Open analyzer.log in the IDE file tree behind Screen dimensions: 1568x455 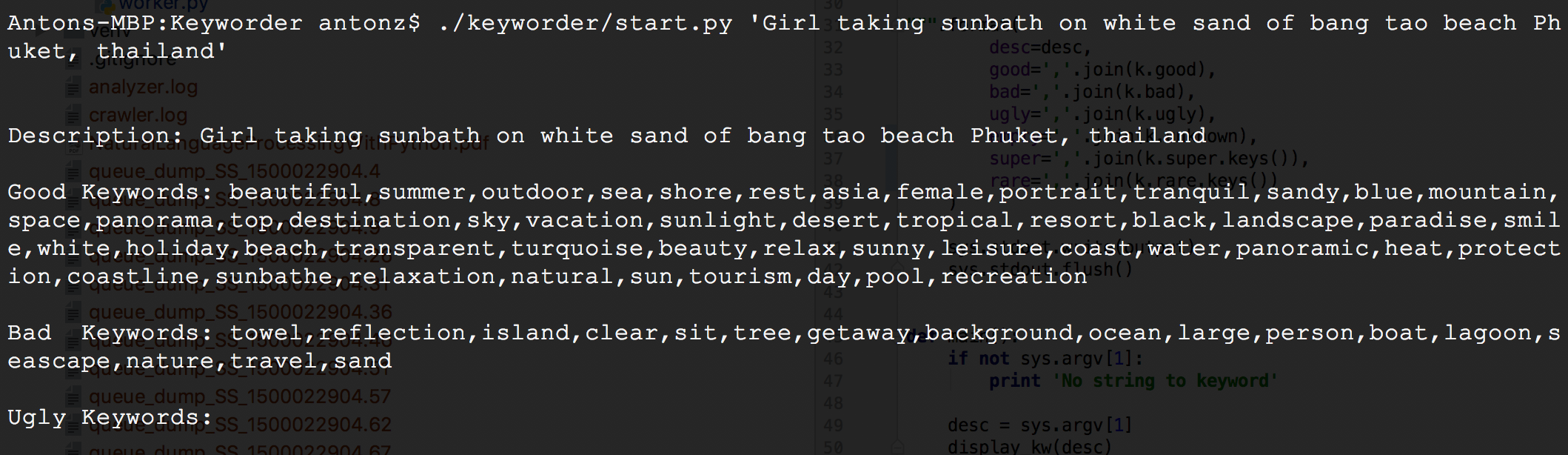[x=143, y=87]
